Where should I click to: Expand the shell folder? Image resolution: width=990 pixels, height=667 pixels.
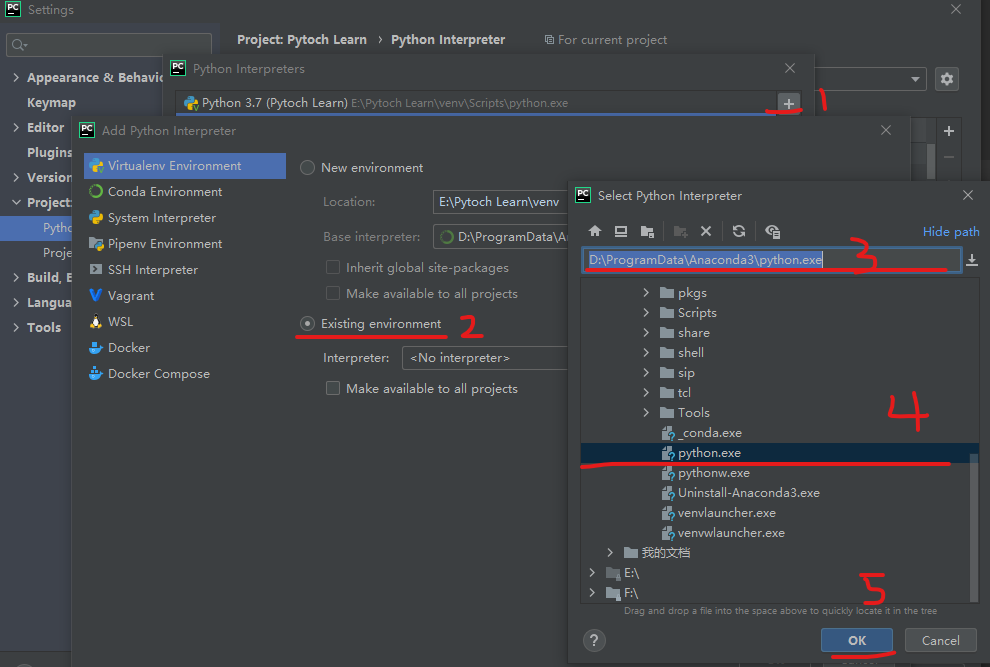[x=646, y=352]
